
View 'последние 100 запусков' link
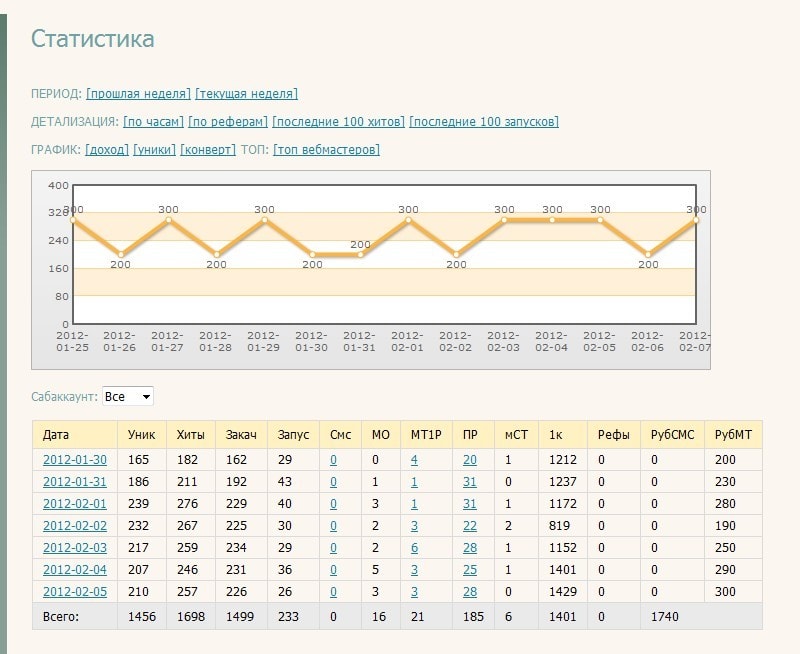point(484,122)
